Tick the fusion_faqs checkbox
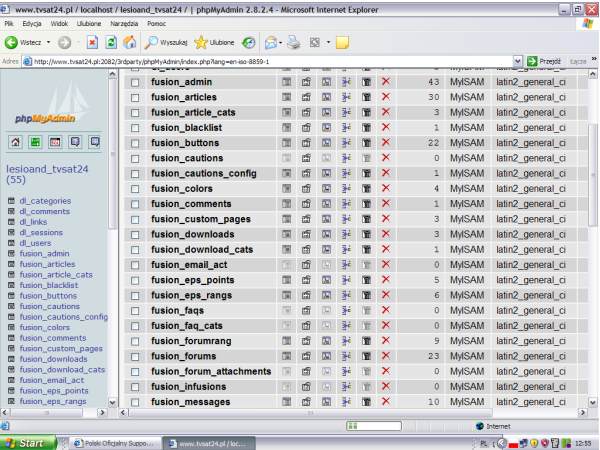 135,311
